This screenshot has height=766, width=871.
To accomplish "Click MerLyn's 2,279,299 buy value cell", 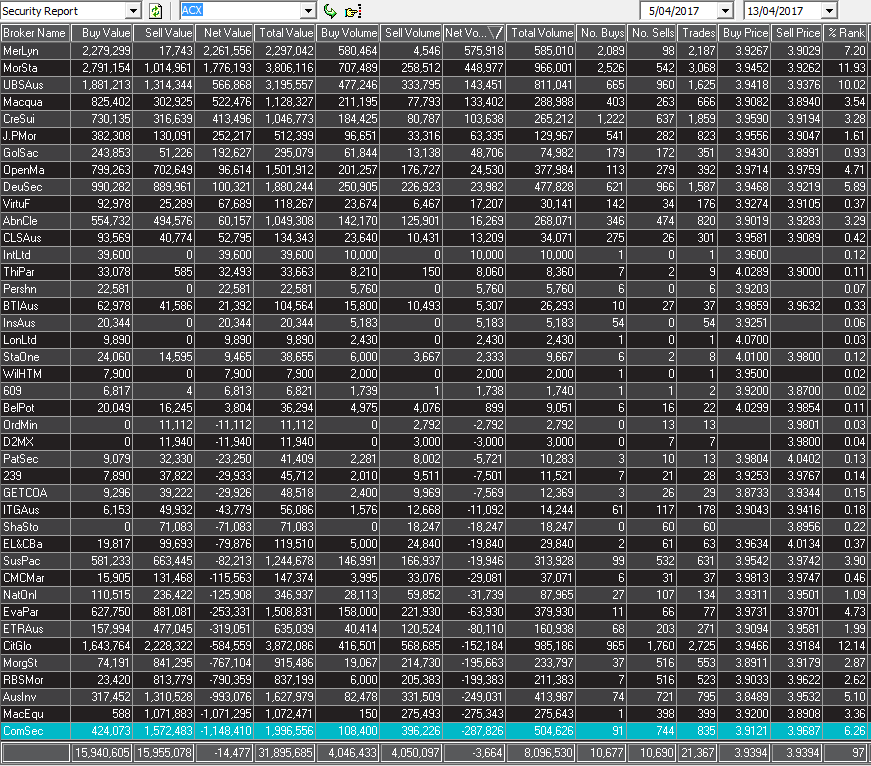I will pos(102,51).
